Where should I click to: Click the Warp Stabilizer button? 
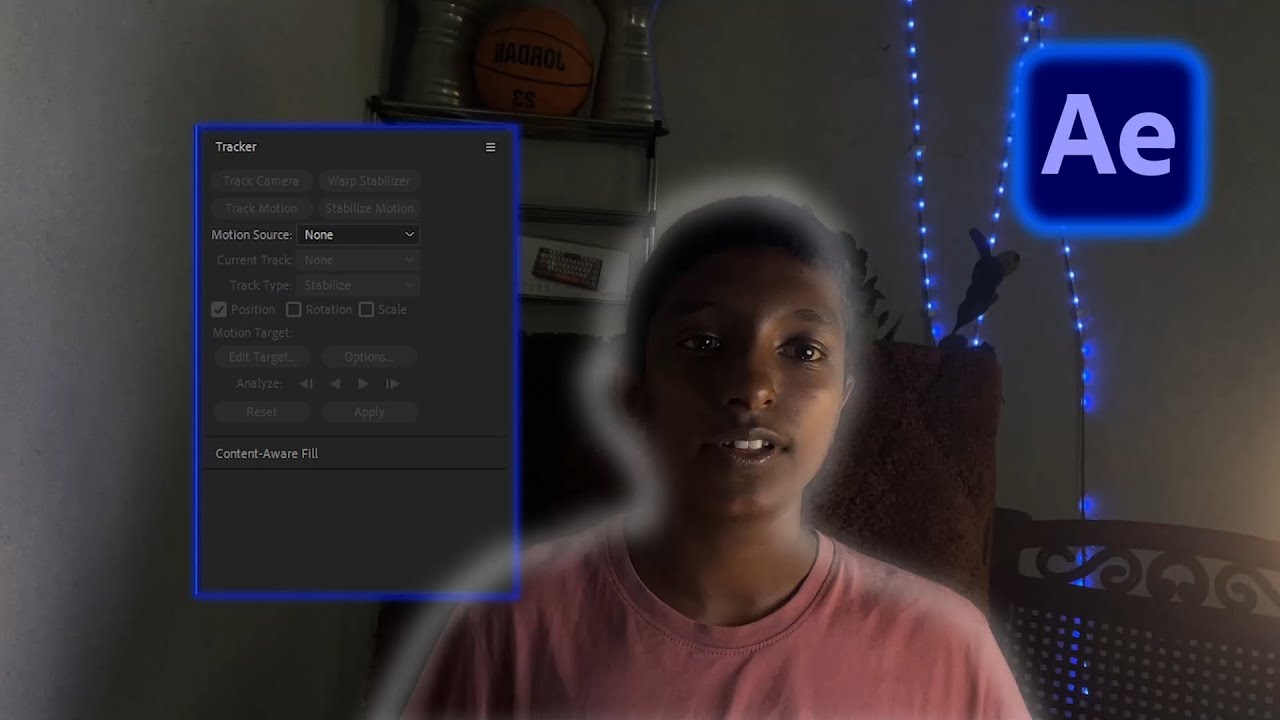pos(369,181)
